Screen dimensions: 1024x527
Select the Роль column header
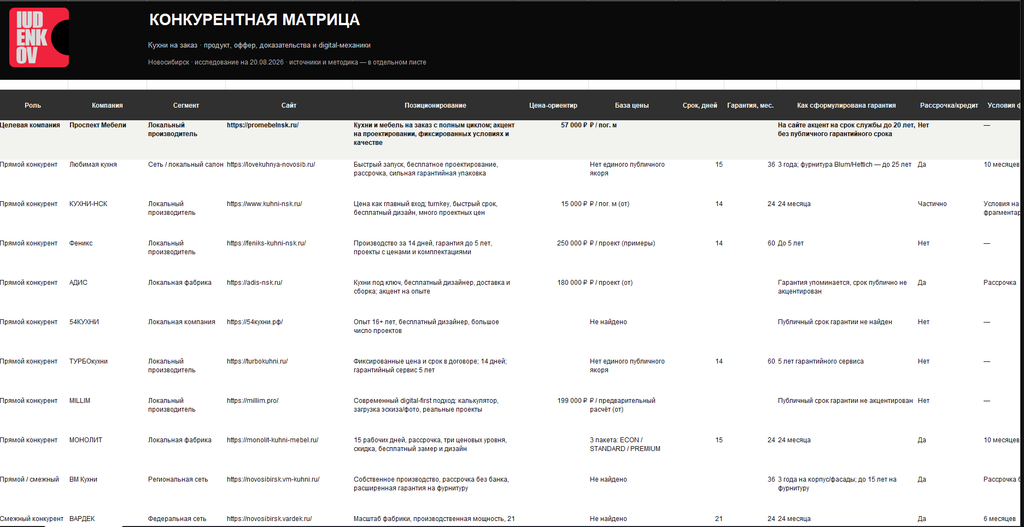click(x=33, y=105)
